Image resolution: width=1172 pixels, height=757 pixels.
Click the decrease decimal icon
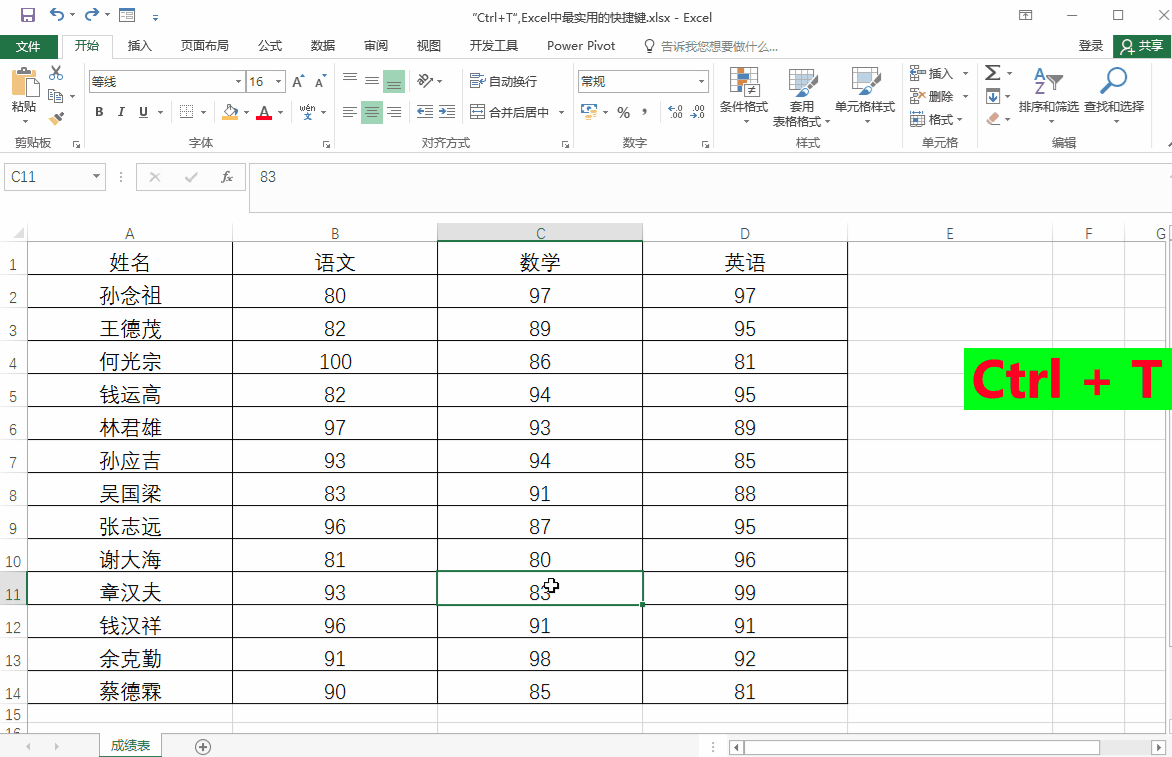click(x=697, y=112)
